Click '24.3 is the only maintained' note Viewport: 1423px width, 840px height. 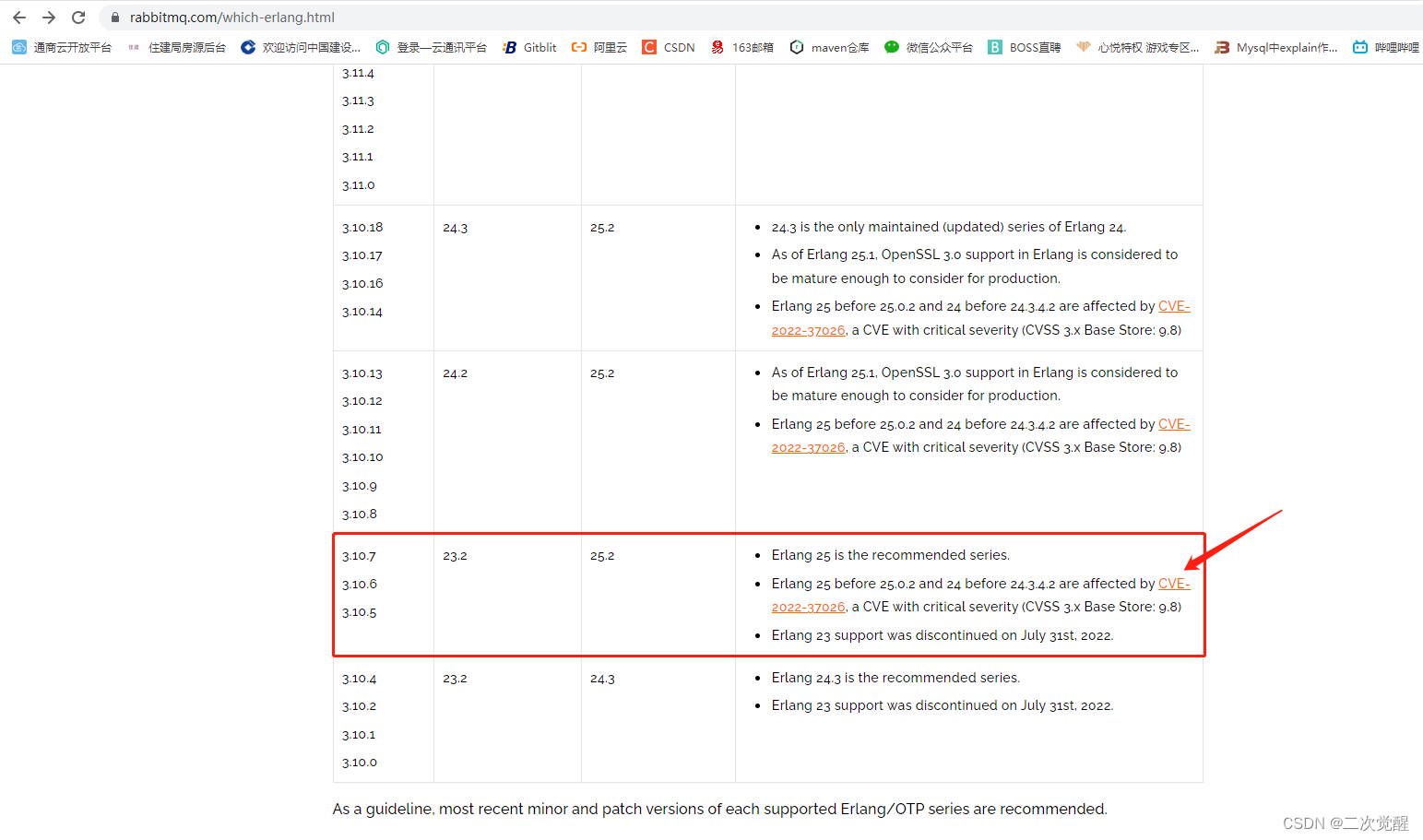[x=949, y=227]
